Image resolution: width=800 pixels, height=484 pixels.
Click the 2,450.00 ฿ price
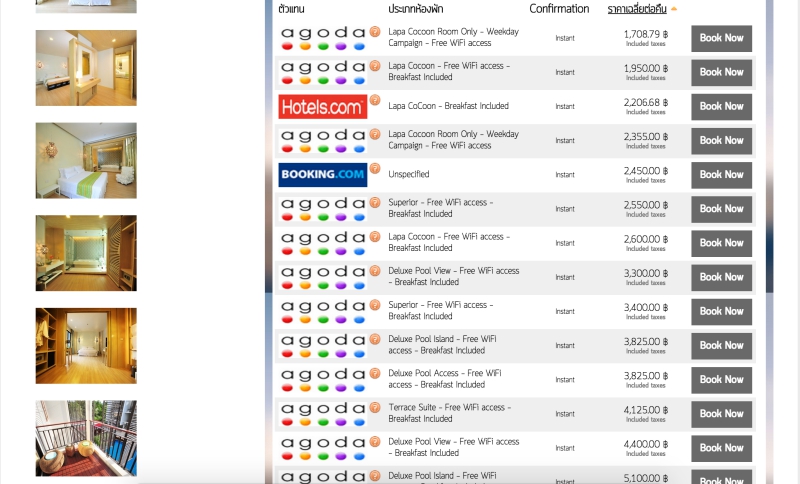pos(645,171)
